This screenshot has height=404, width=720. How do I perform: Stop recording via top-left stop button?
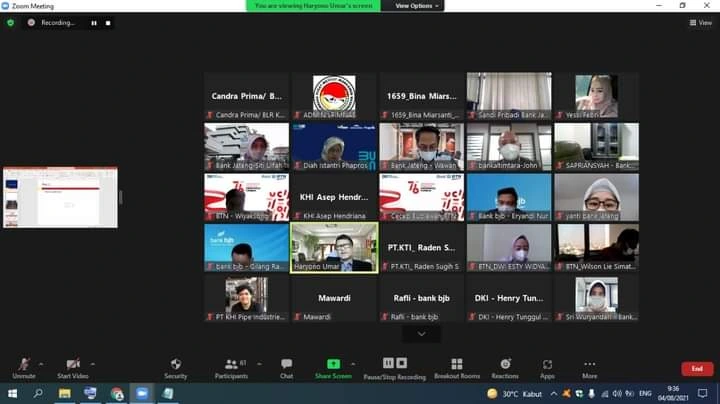(x=108, y=22)
